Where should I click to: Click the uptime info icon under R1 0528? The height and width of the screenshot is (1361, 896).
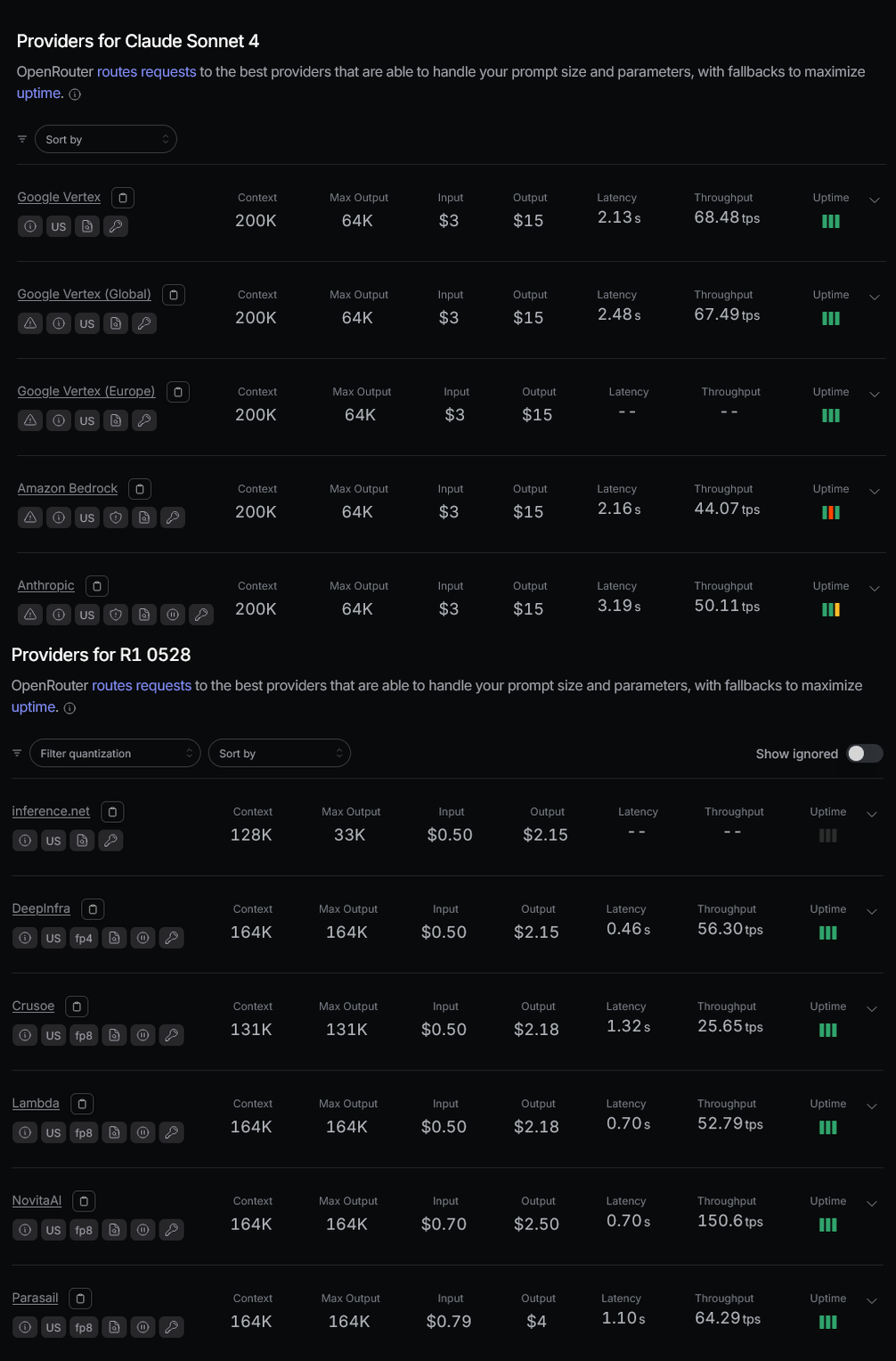click(x=69, y=708)
